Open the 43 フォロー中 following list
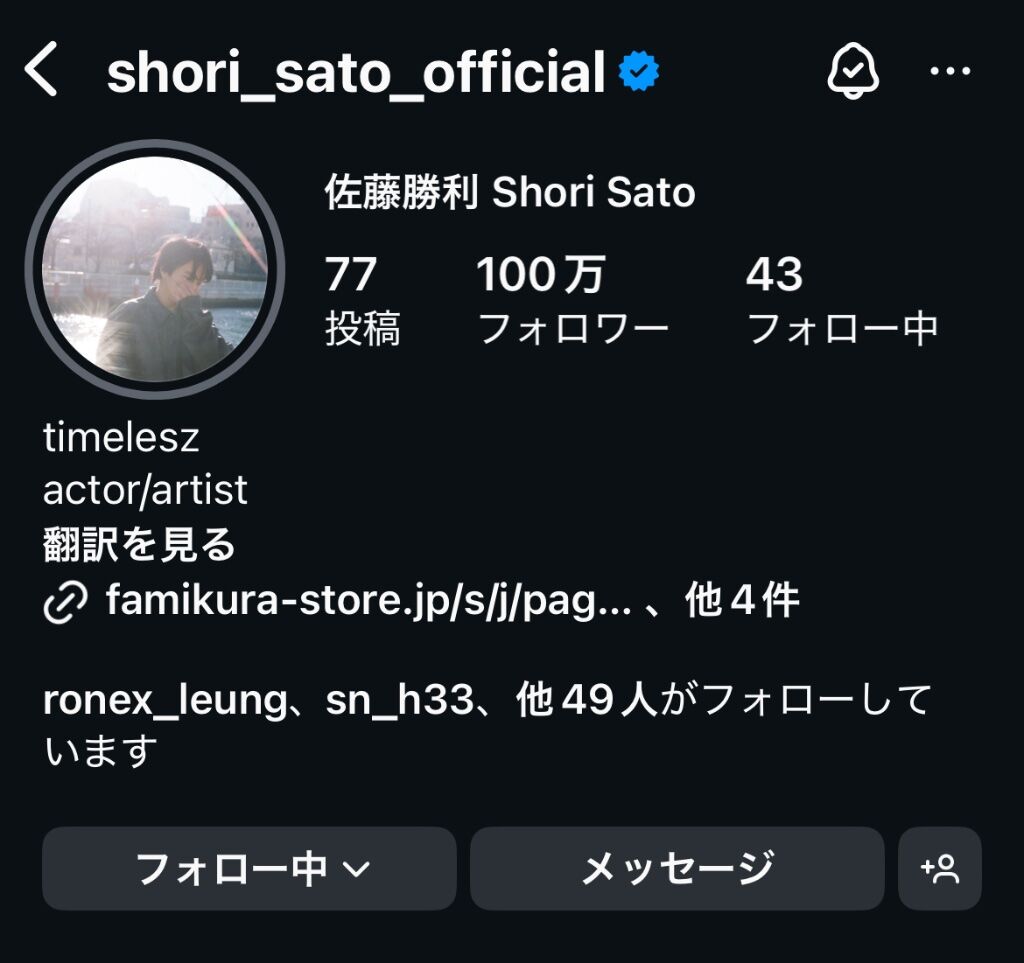Image resolution: width=1024 pixels, height=963 pixels. pyautogui.click(x=842, y=300)
